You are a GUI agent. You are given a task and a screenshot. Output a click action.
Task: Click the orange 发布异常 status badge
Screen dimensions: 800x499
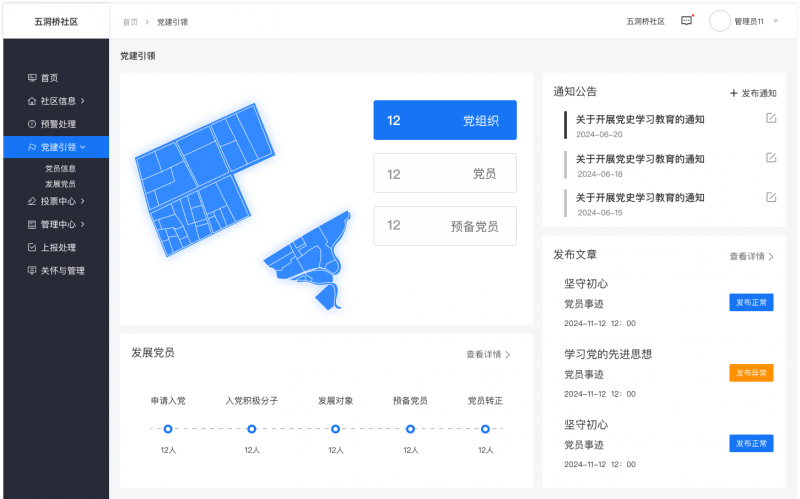(751, 373)
